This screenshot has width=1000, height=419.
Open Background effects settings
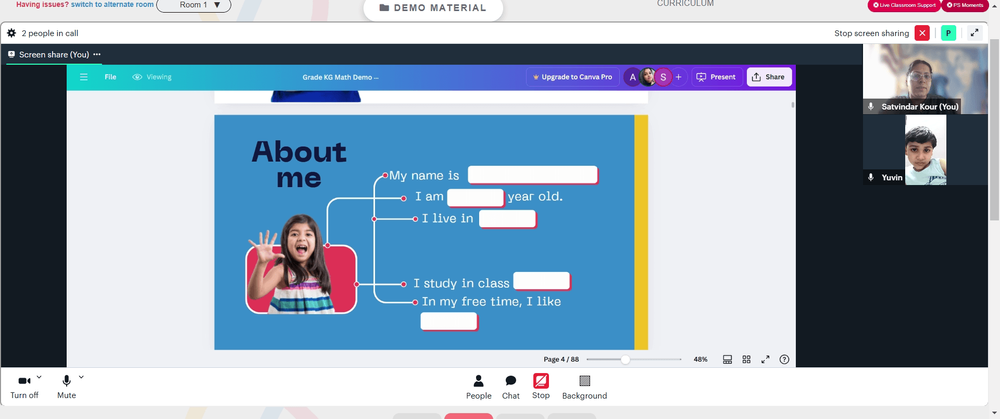tap(584, 387)
